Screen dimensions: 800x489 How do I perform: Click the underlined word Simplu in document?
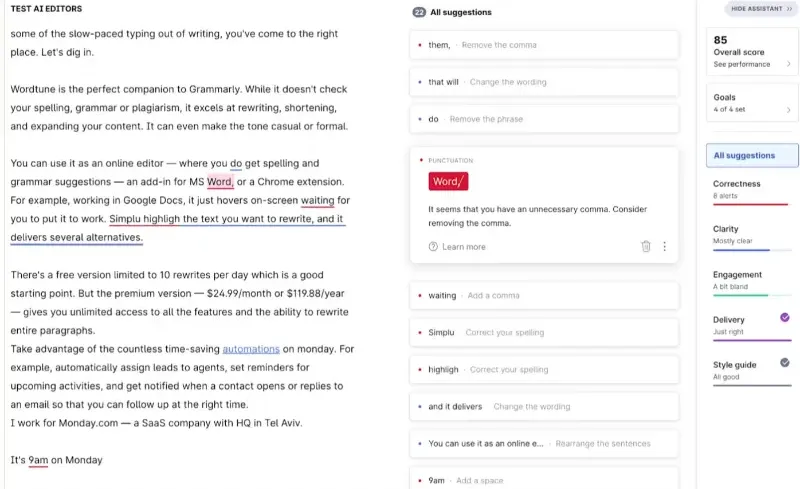pos(124,219)
